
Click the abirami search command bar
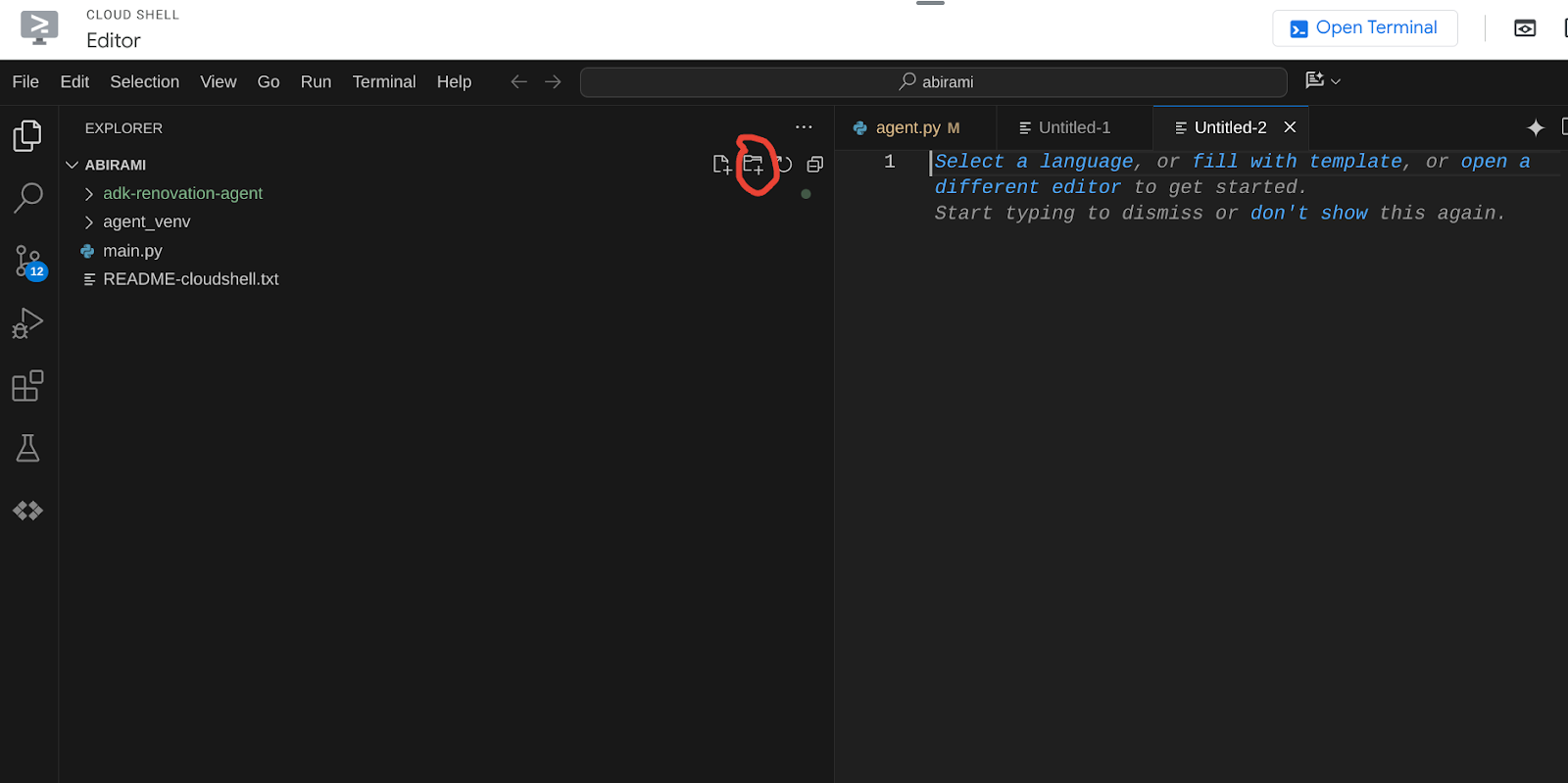tap(933, 82)
